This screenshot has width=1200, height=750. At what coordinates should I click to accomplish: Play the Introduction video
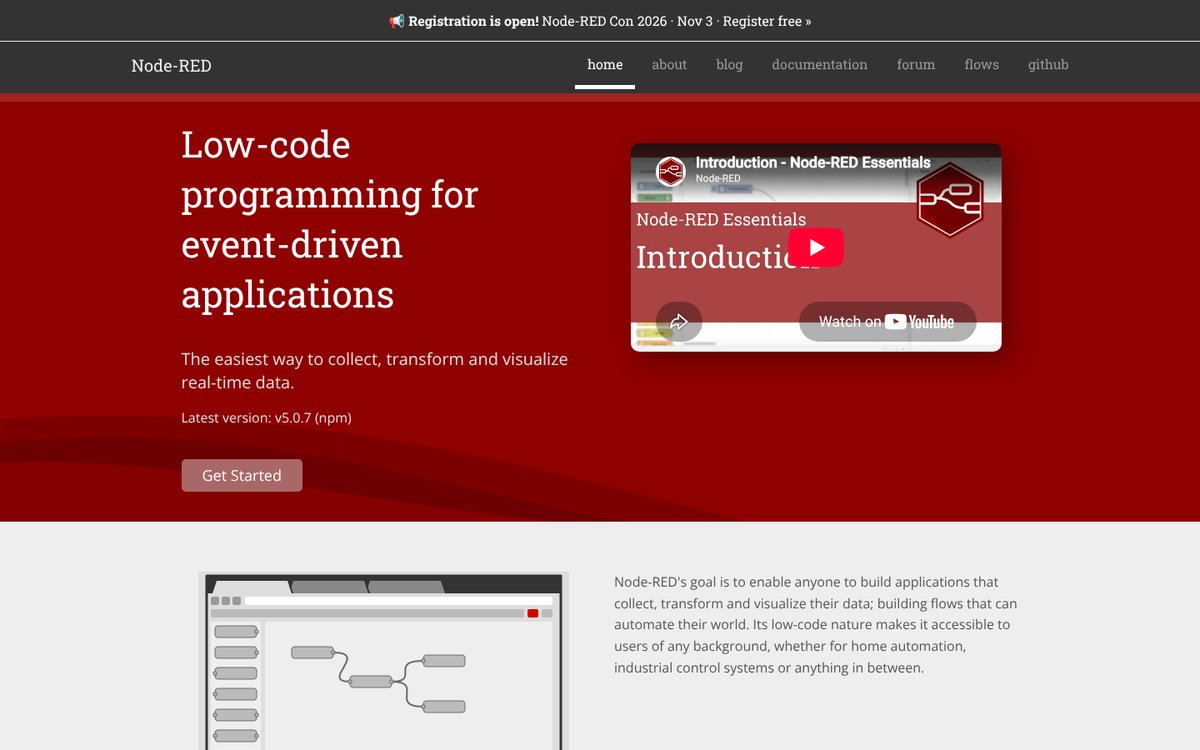pos(816,248)
